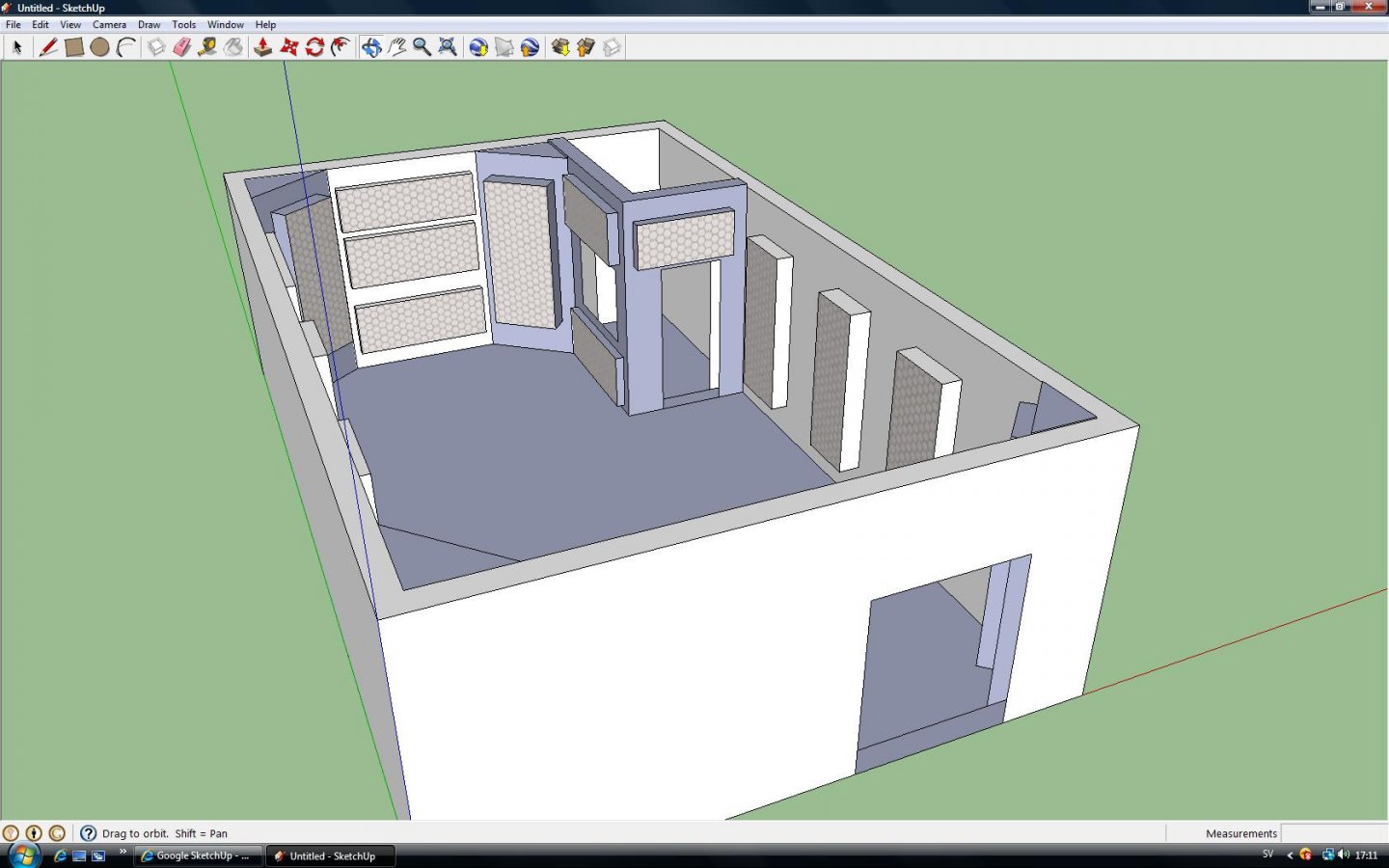Select the Arc tool
The width and height of the screenshot is (1389, 868).
click(125, 46)
